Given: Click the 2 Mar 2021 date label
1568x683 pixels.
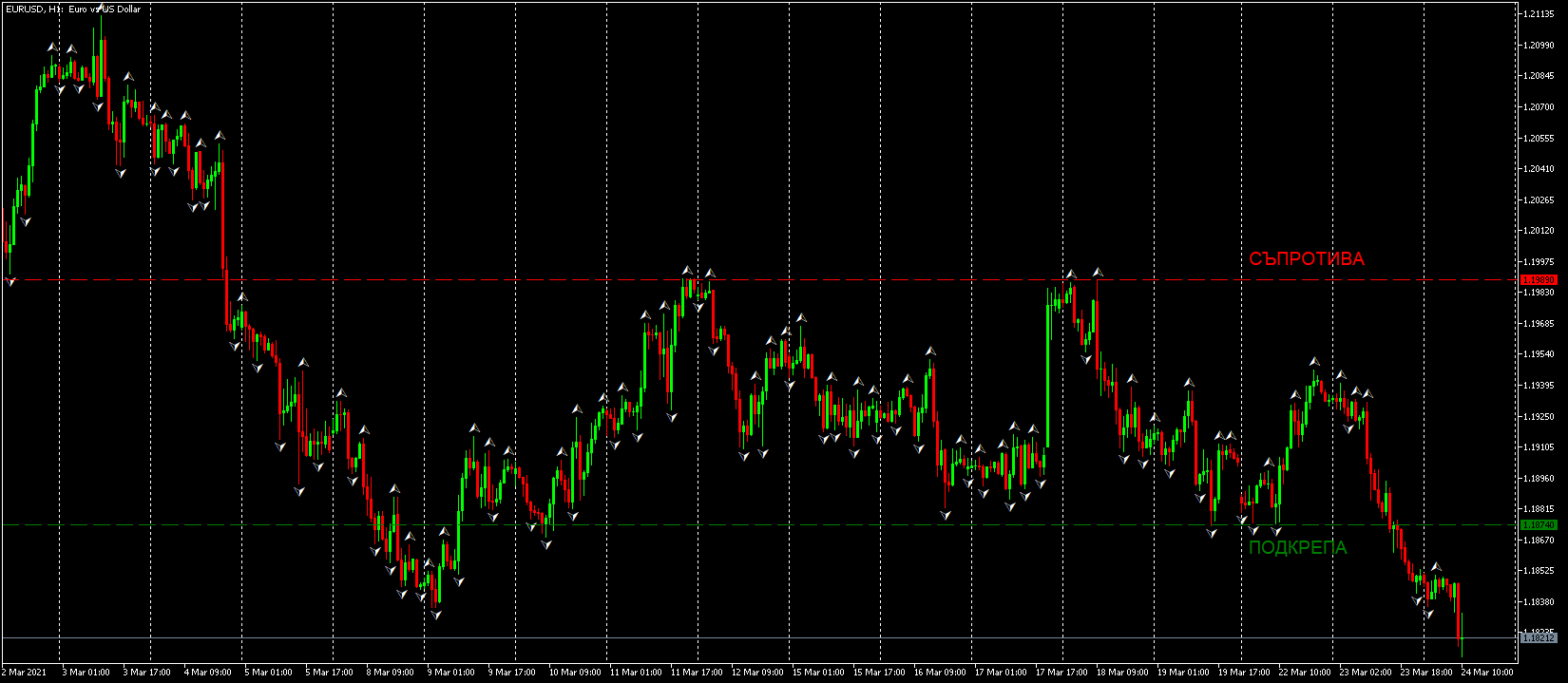Looking at the screenshot, I should point(24,673).
